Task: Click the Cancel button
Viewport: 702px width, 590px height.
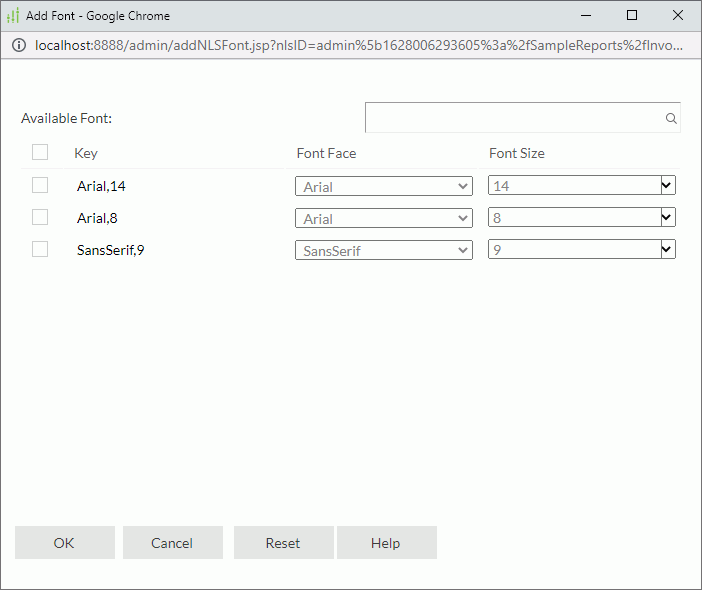Action: 172,543
